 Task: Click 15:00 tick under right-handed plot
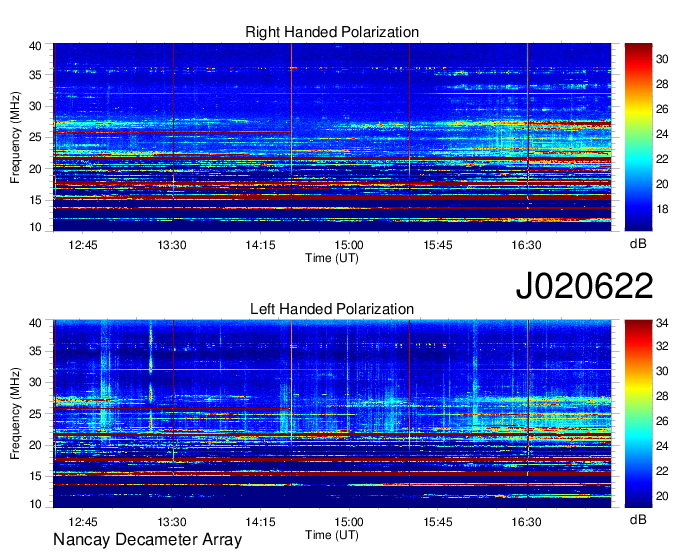point(349,245)
